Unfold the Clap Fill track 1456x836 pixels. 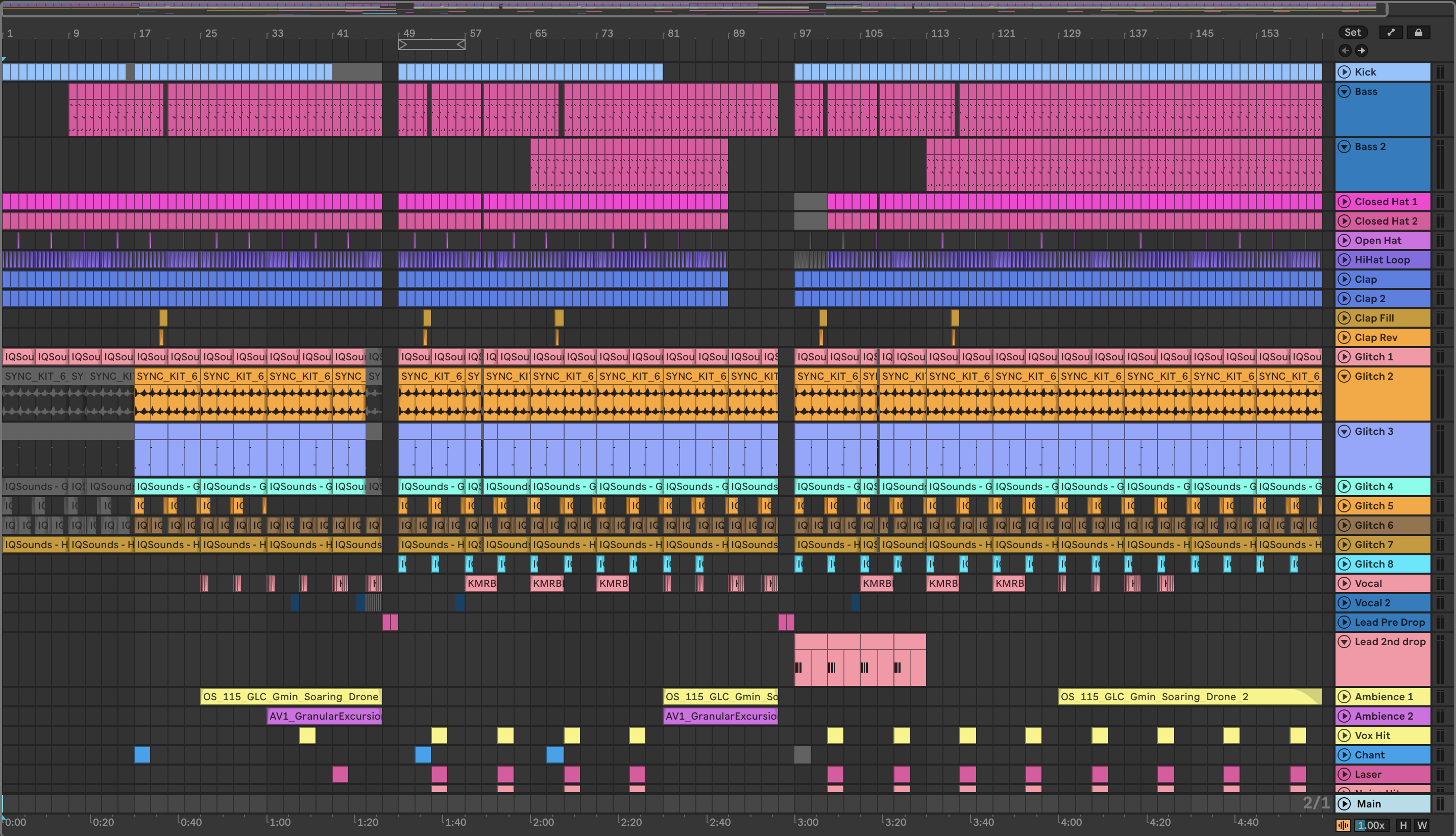[1344, 318]
